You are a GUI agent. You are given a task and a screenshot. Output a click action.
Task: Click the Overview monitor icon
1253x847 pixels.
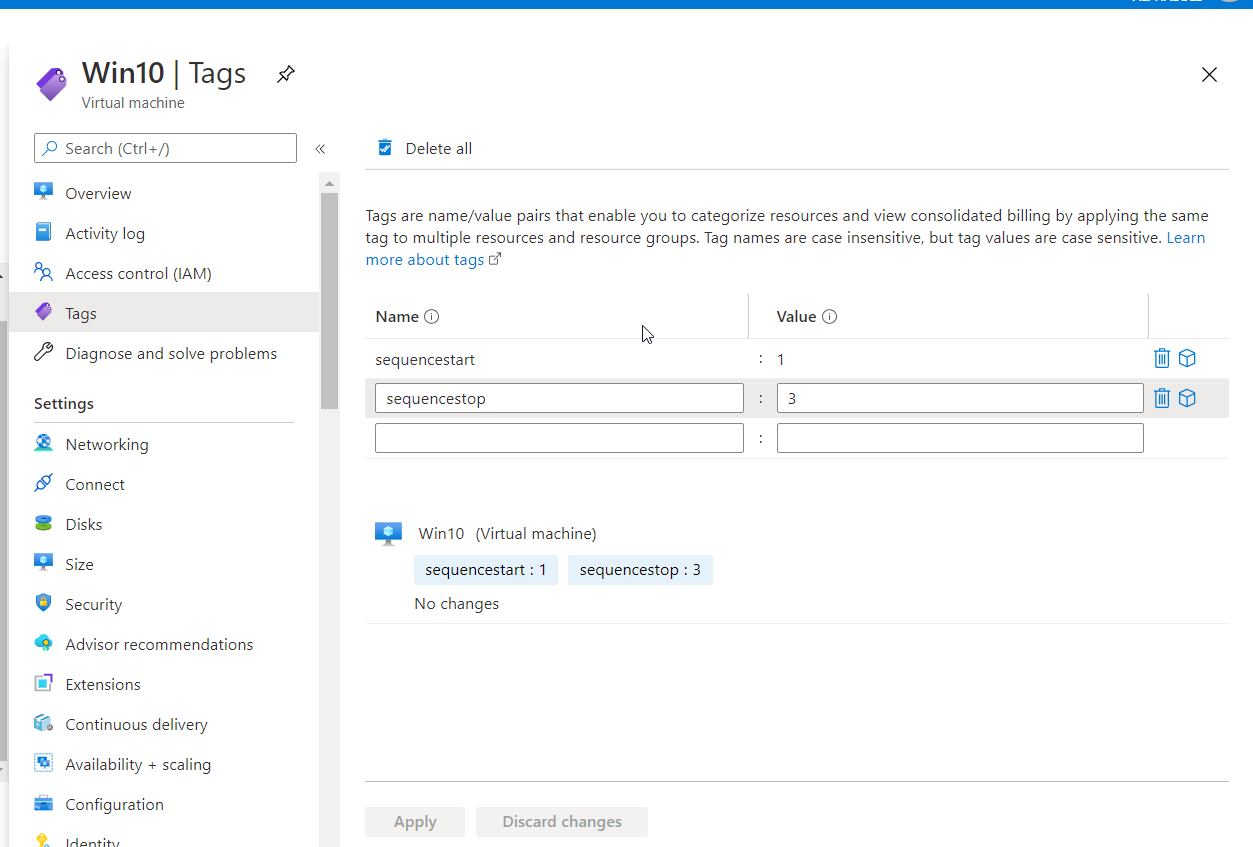coord(43,191)
